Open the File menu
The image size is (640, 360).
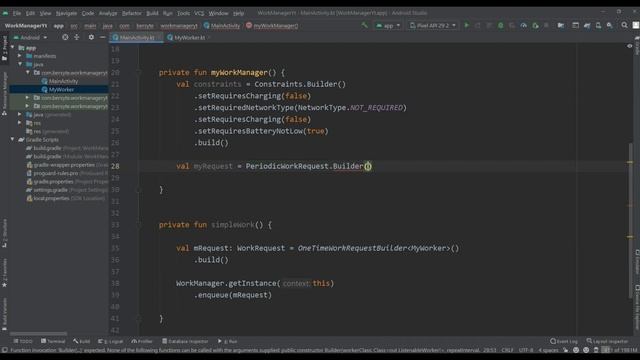click(x=17, y=13)
